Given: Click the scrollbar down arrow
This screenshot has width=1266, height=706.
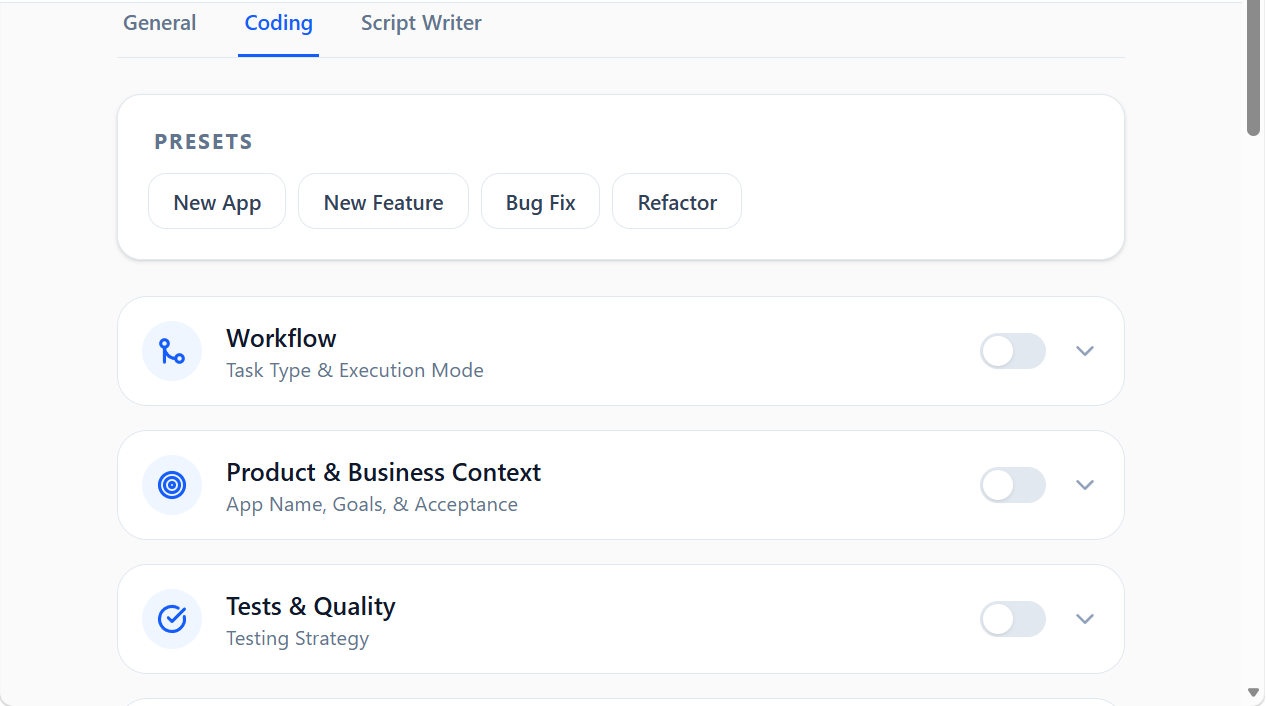Looking at the screenshot, I should (1254, 692).
